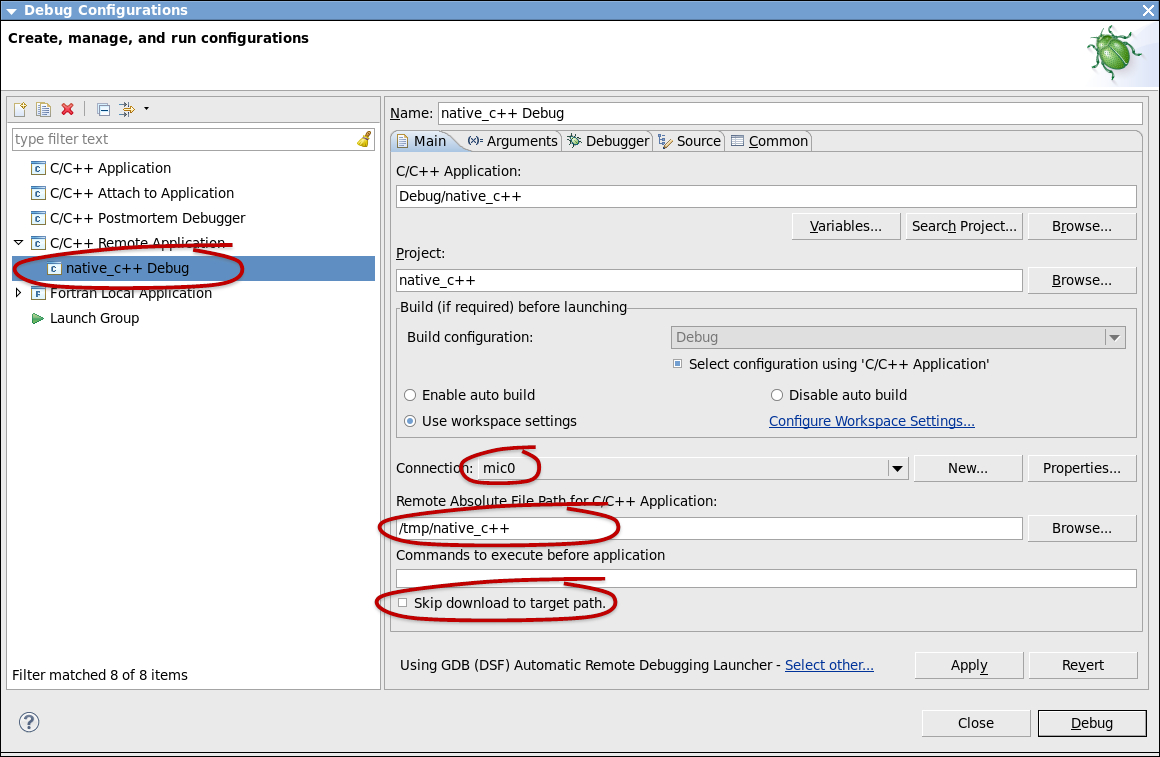
Task: Select the Launch Group item
Action: pyautogui.click(x=94, y=318)
